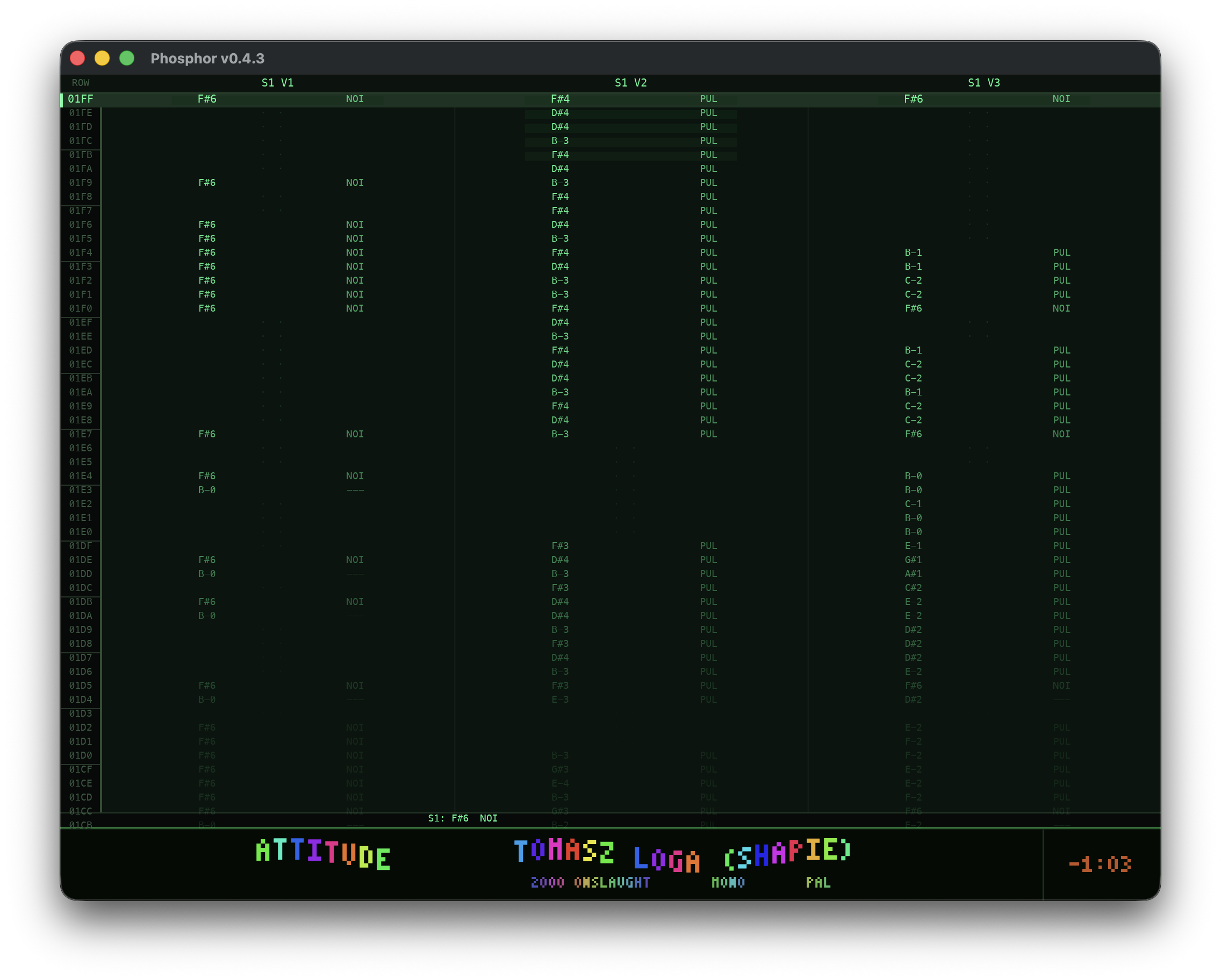1221x980 pixels.
Task: Click the ROW column header
Action: (x=81, y=83)
